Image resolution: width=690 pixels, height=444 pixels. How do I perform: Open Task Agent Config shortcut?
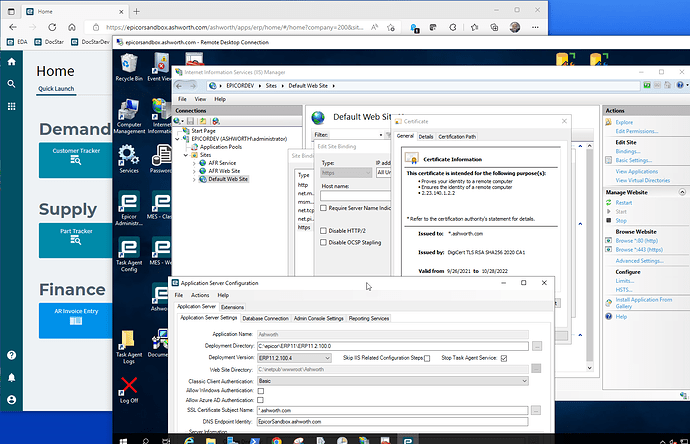[x=128, y=254]
